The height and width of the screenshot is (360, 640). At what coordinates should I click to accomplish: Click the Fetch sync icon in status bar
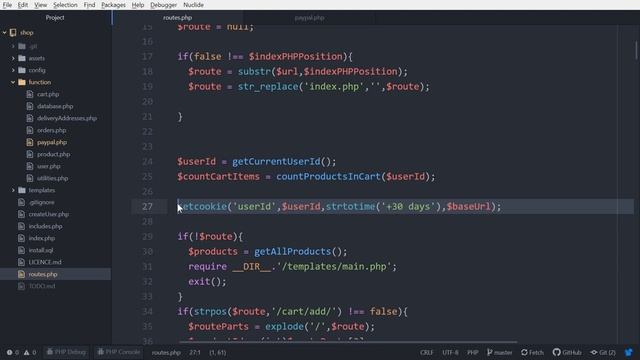tap(524, 352)
